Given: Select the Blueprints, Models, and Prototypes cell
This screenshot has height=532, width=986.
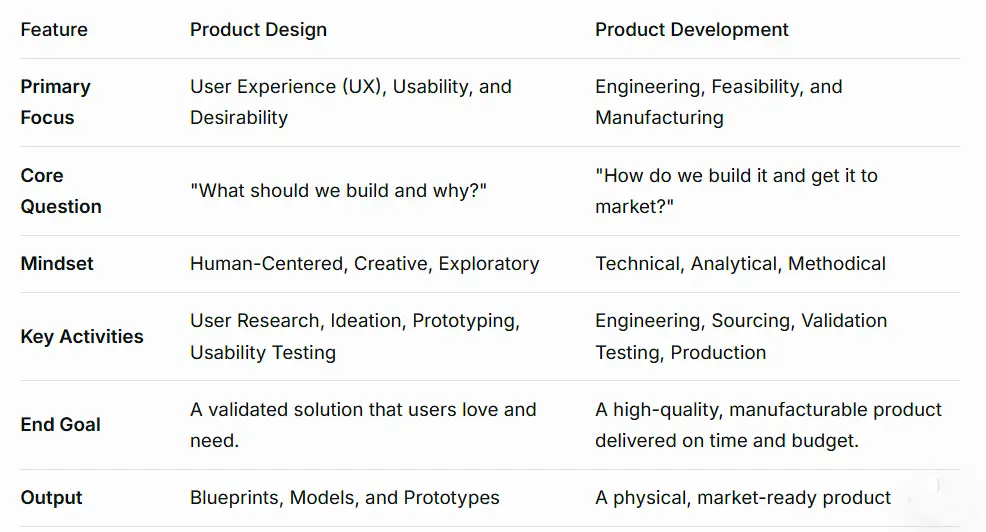Looking at the screenshot, I should click(x=344, y=498).
